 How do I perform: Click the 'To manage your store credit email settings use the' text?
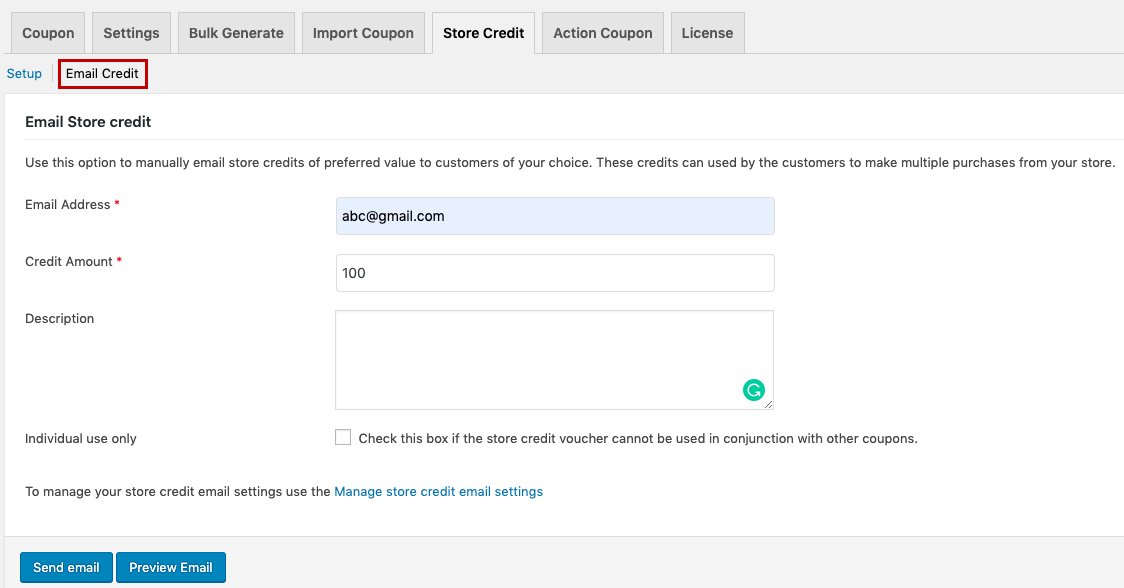tap(178, 491)
